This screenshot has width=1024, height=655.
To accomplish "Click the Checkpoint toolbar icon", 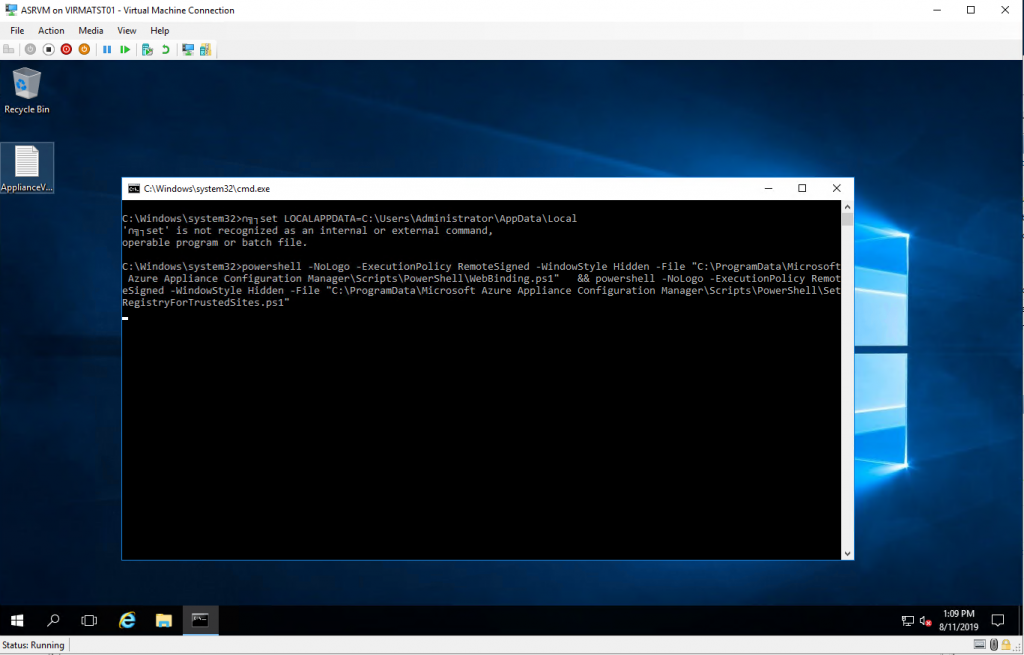I will pos(148,50).
